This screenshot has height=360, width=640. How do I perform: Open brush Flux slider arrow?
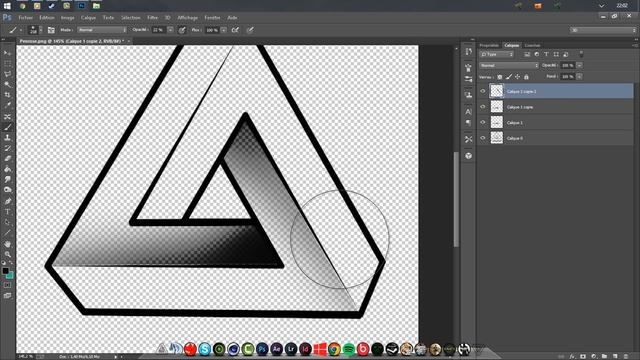click(x=224, y=30)
